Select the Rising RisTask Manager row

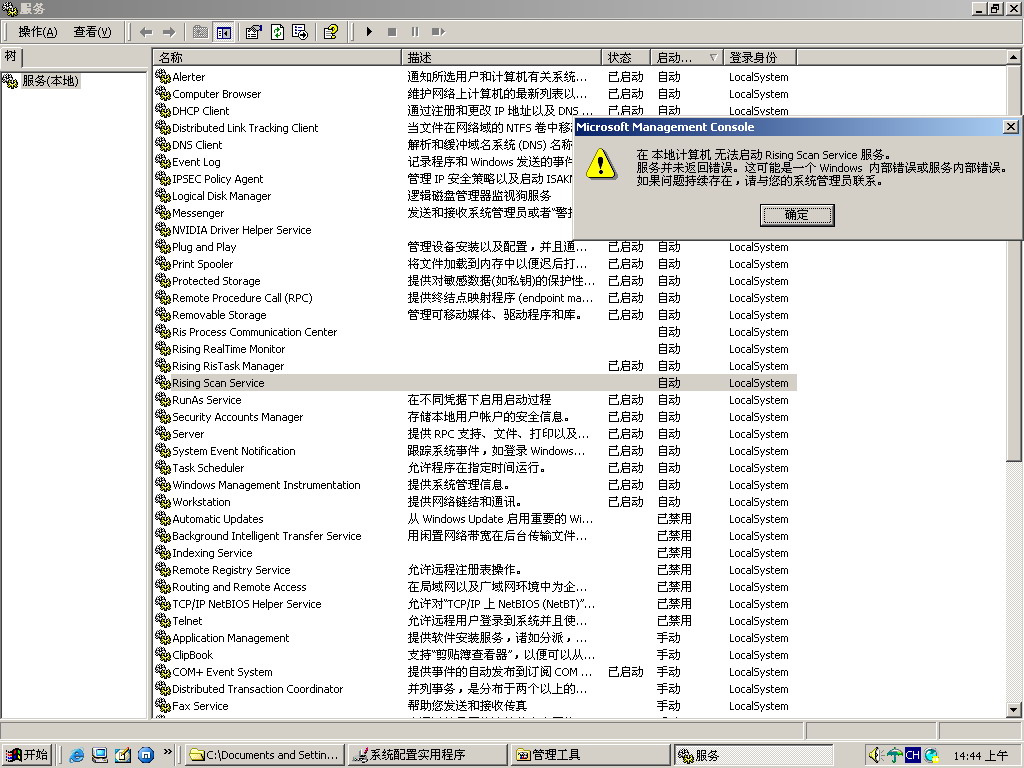click(475, 366)
